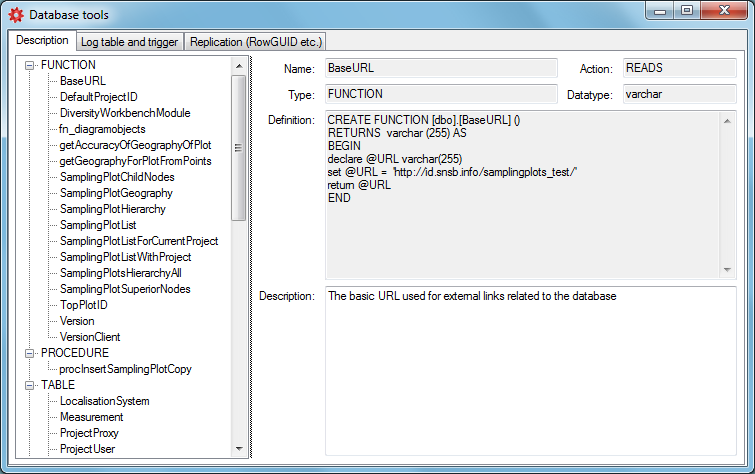Select DefaultProjectID in the function tree
Viewport: 755px width, 474px height.
click(98, 97)
